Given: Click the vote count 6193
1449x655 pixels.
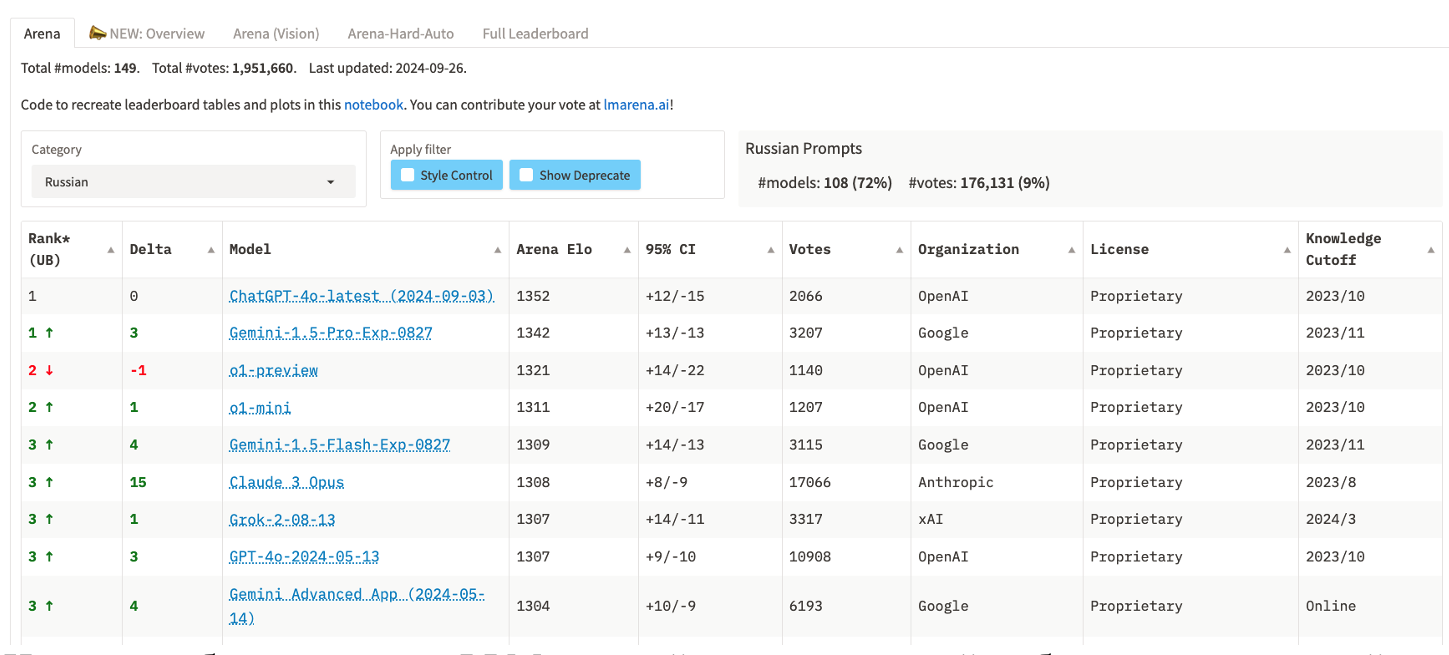Looking at the screenshot, I should (x=806, y=606).
